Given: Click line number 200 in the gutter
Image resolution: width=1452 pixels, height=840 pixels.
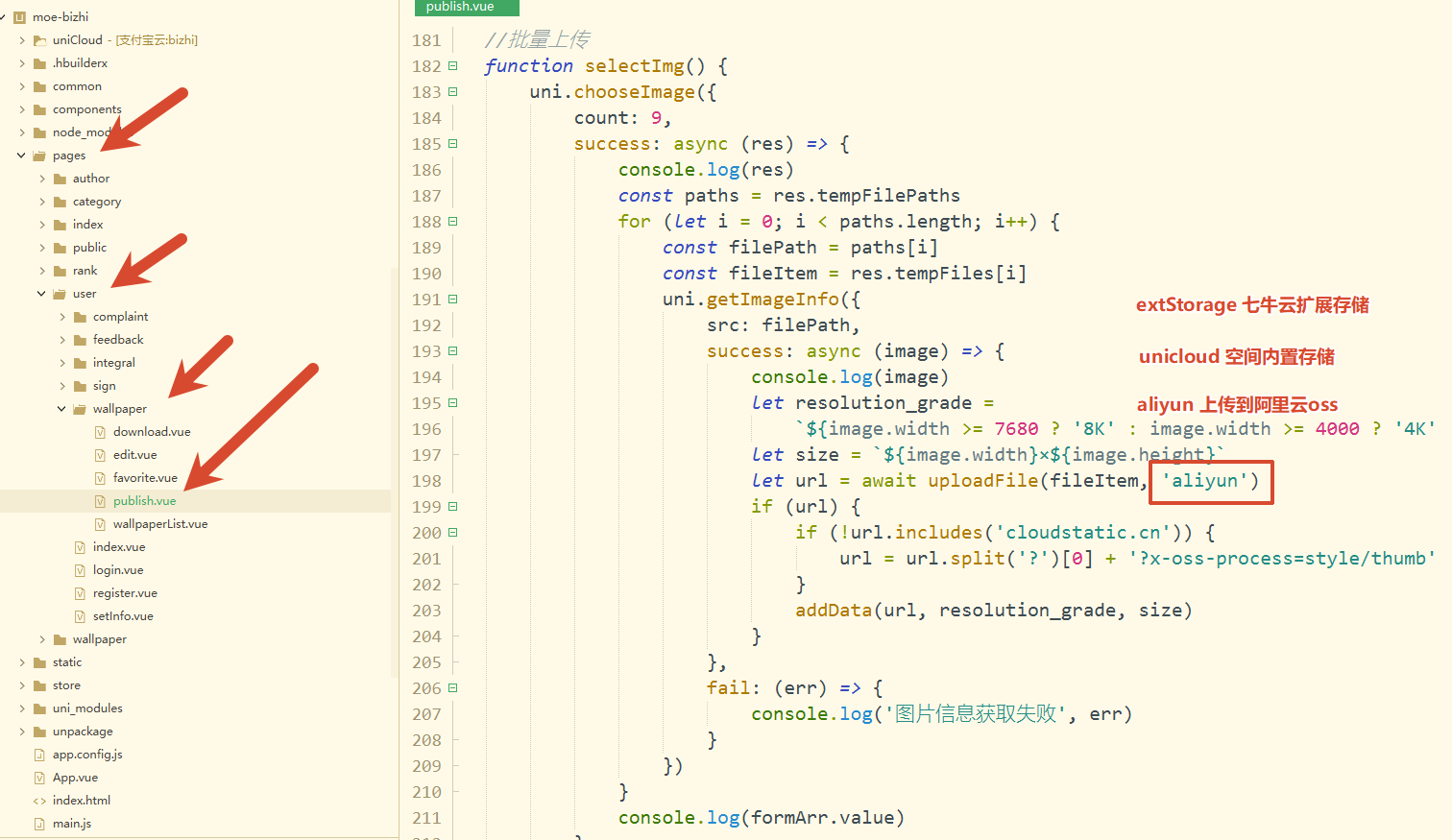Looking at the screenshot, I should click(x=426, y=533).
